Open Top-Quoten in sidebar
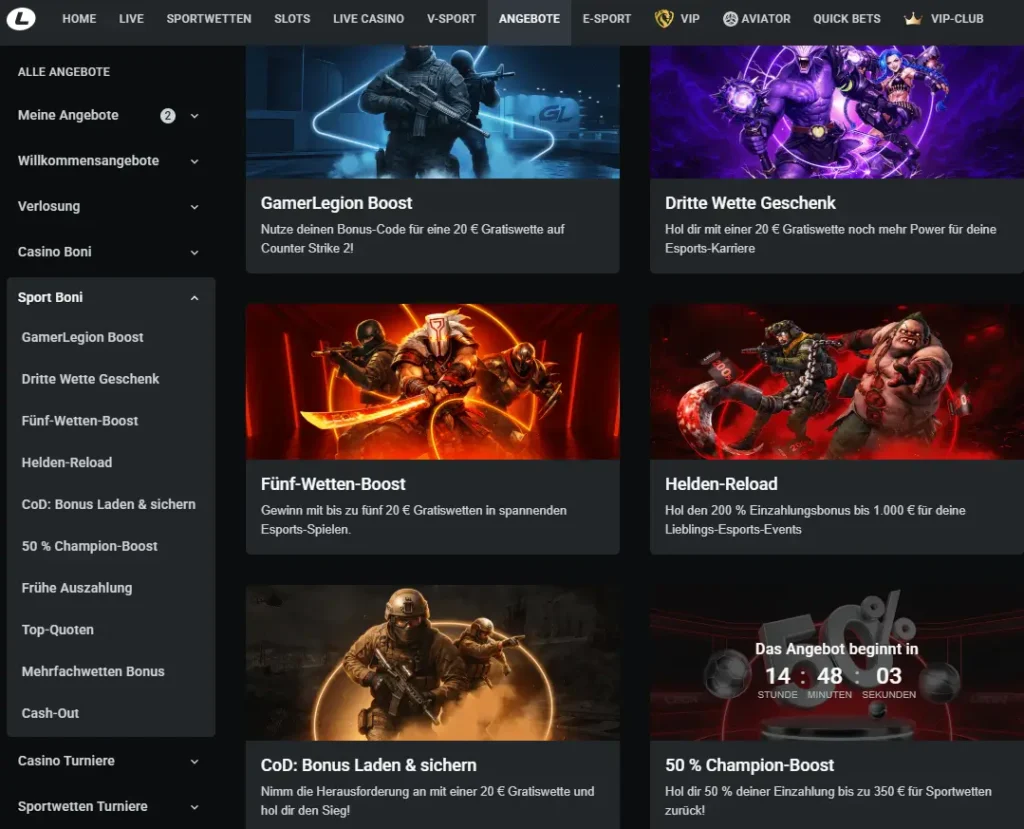Image resolution: width=1024 pixels, height=829 pixels. coord(57,630)
